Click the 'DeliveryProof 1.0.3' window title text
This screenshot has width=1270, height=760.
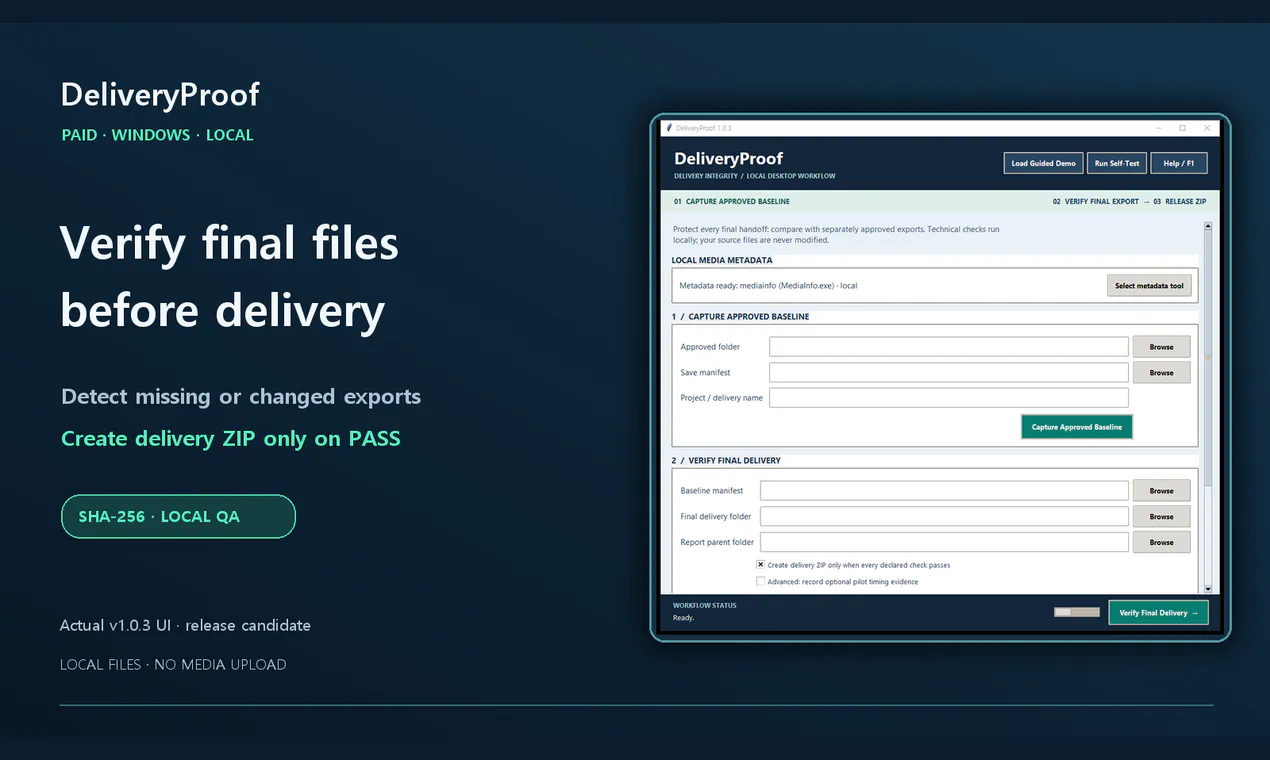pyautogui.click(x=704, y=128)
